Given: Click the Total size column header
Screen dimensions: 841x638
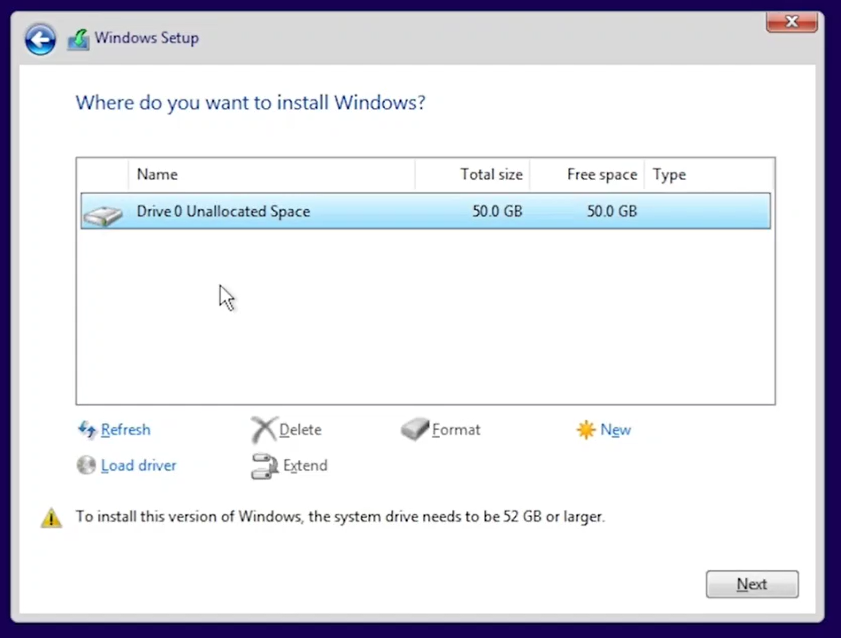Looking at the screenshot, I should pos(490,174).
